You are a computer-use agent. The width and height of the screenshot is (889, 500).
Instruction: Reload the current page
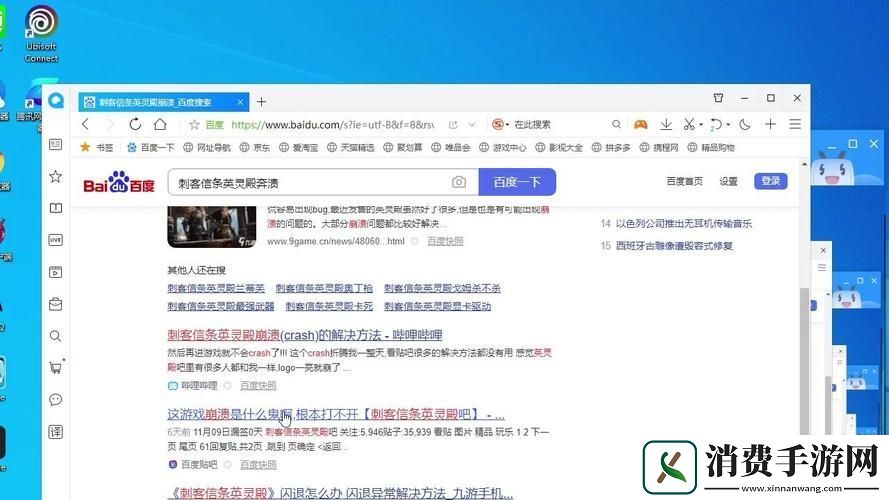[x=135, y=124]
